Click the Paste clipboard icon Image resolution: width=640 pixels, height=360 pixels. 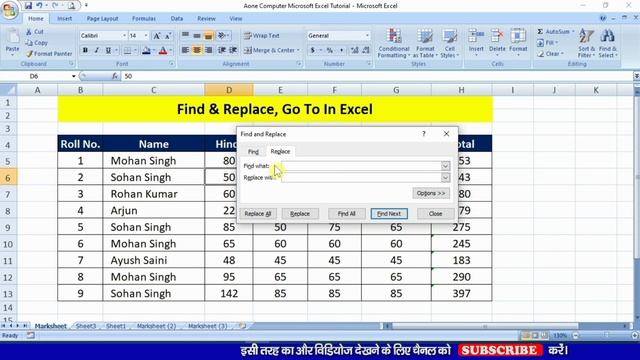click(x=12, y=37)
